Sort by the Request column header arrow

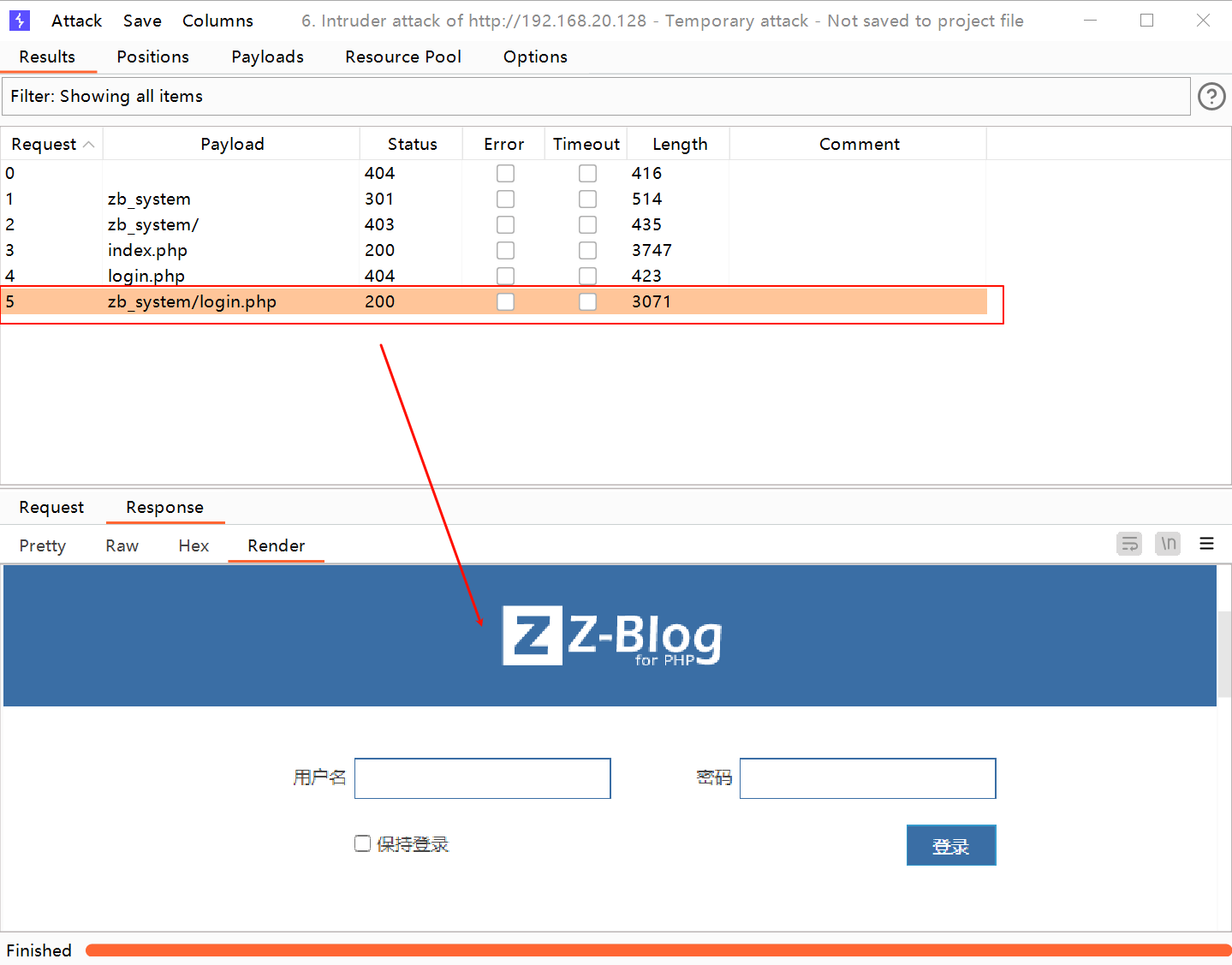tap(88, 145)
